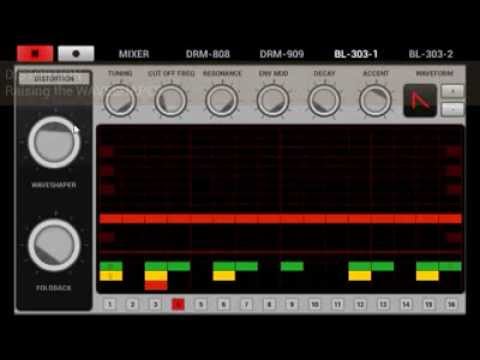This screenshot has width=480, height=360.
Task: Open the MIXER tab
Action: click(134, 54)
